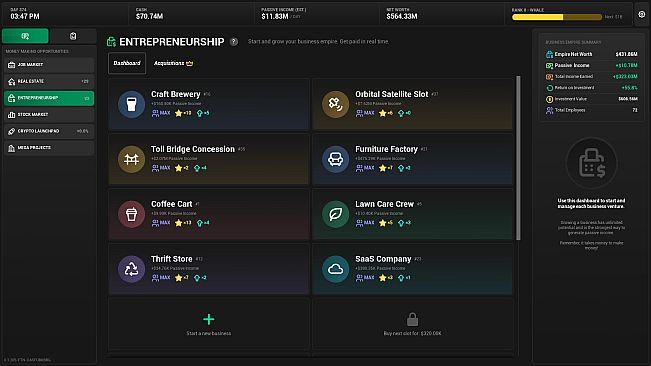Click the star rating icon on Craft Brewery

[179, 113]
